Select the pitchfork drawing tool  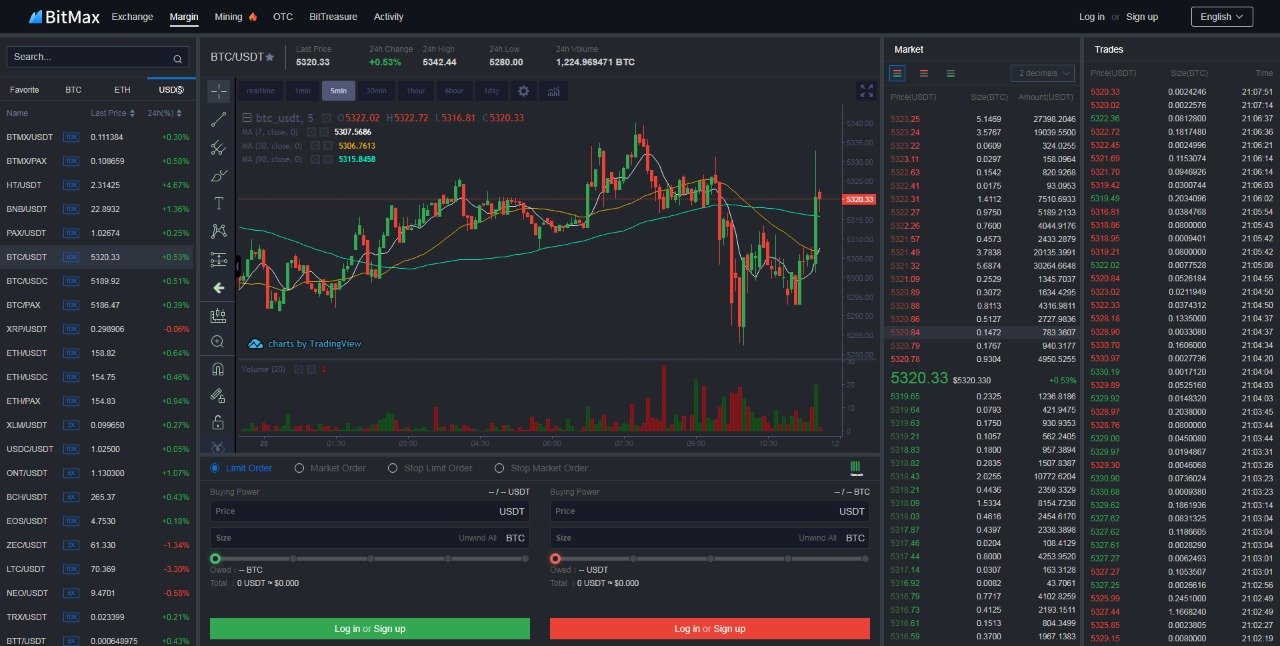click(219, 148)
